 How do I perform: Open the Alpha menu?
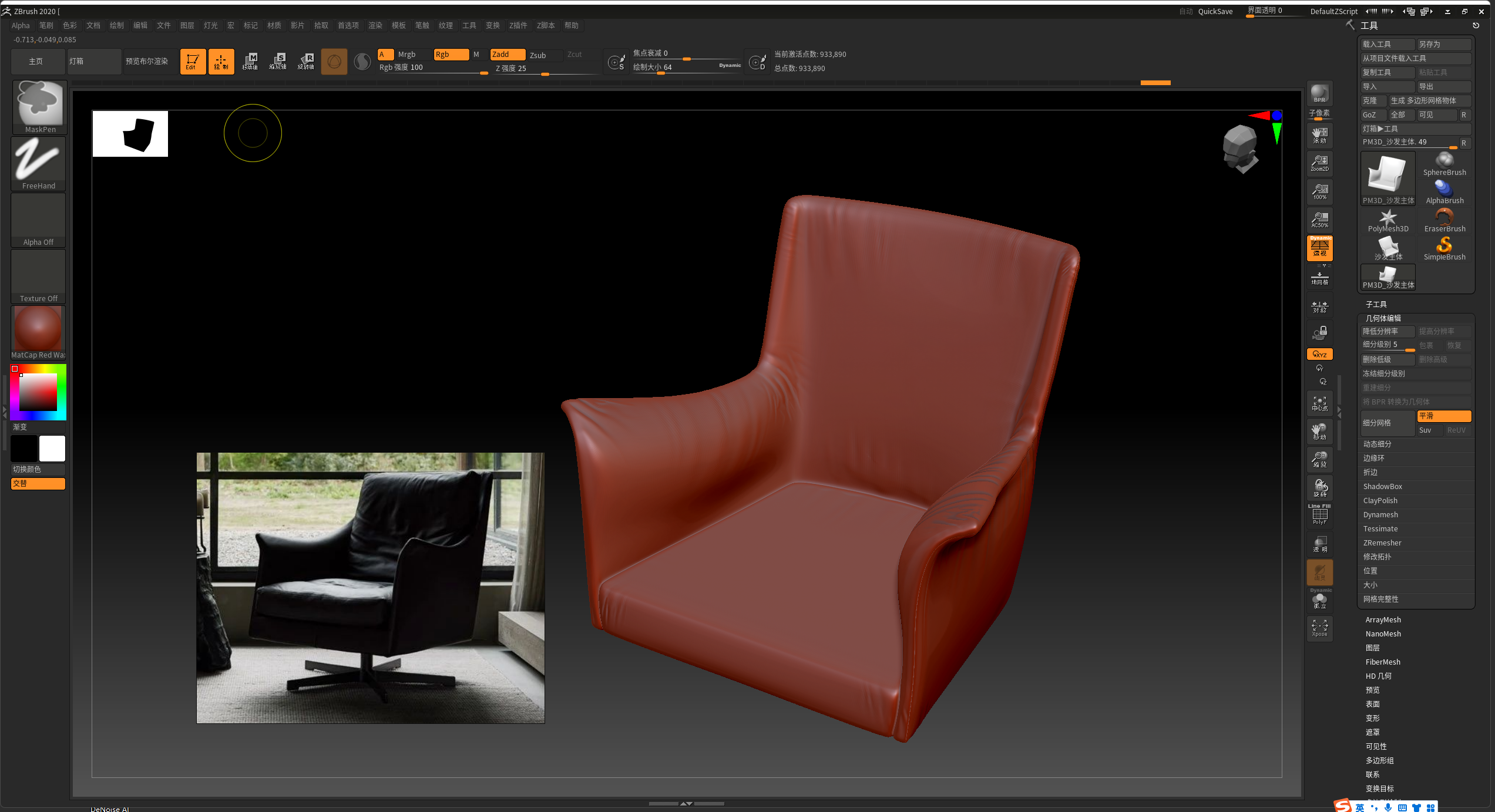[x=21, y=25]
